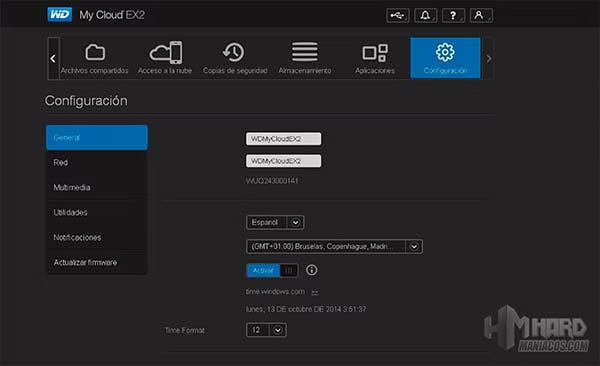Click the first WDMyCloudEX2 name field

pyautogui.click(x=284, y=139)
